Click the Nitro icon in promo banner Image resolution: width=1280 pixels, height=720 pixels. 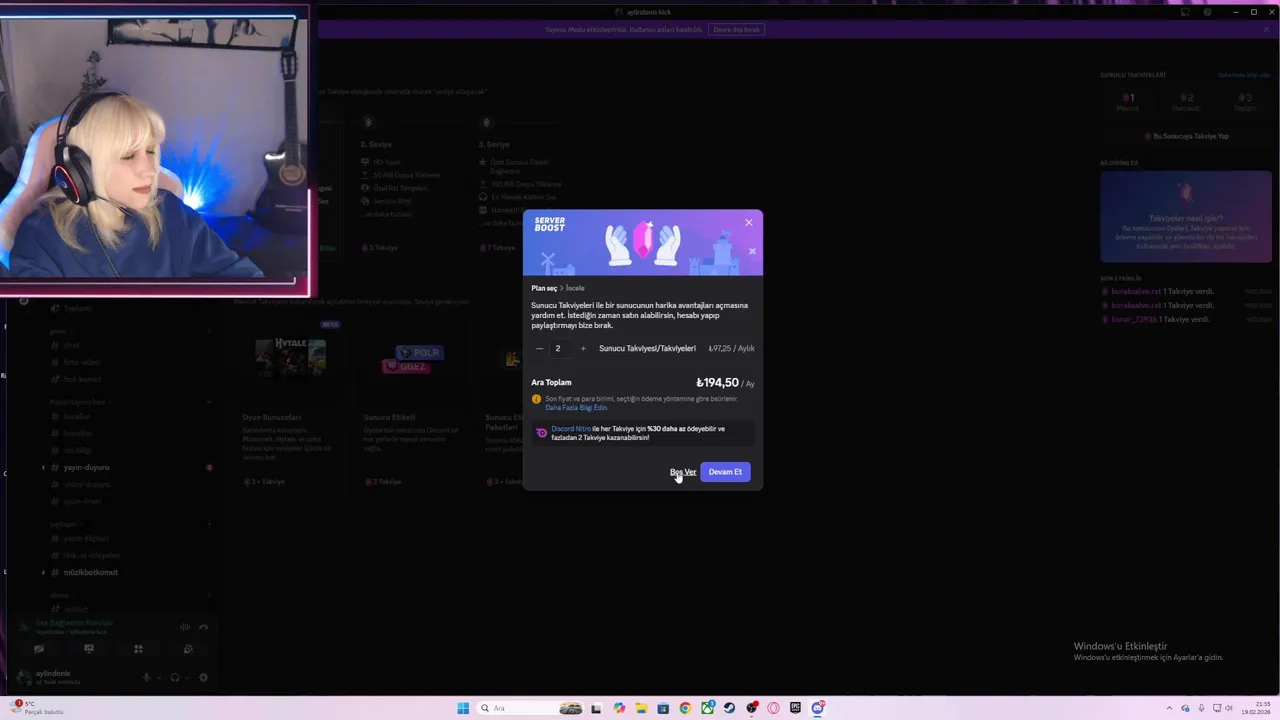541,433
